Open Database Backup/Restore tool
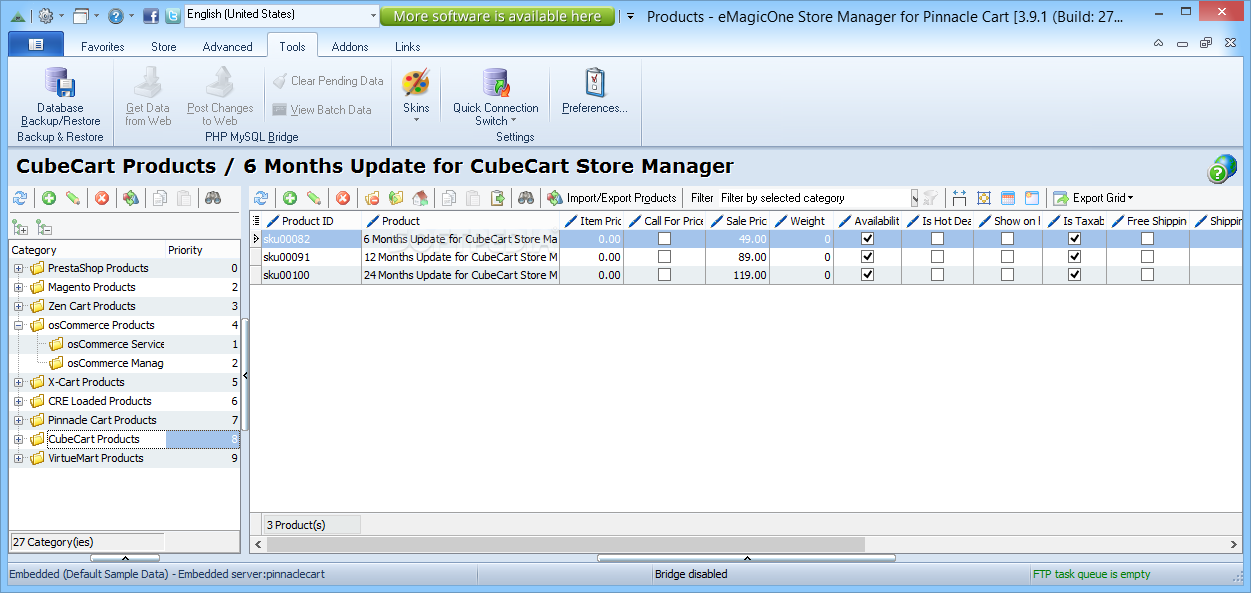Viewport: 1251px width, 593px height. pyautogui.click(x=60, y=98)
